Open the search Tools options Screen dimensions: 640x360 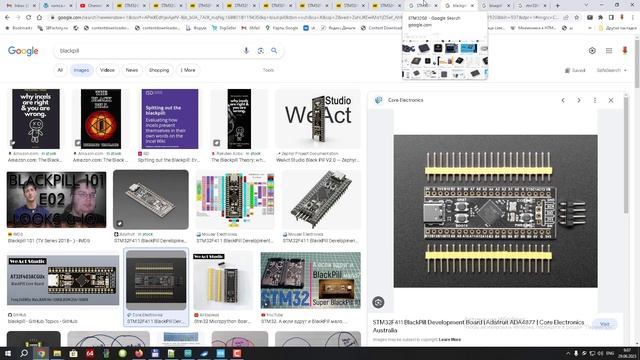pos(268,70)
